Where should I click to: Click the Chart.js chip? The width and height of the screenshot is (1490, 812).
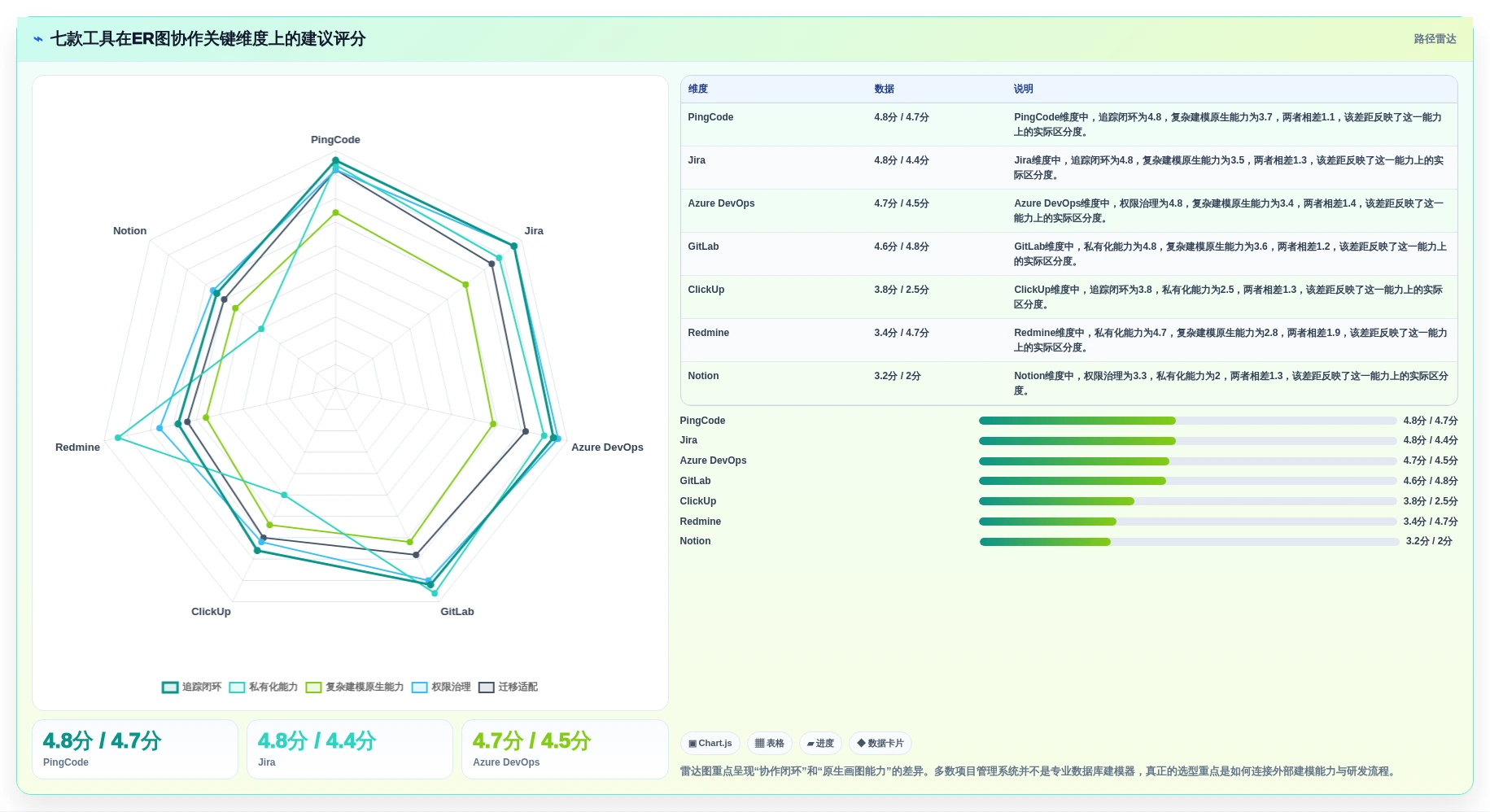point(710,743)
